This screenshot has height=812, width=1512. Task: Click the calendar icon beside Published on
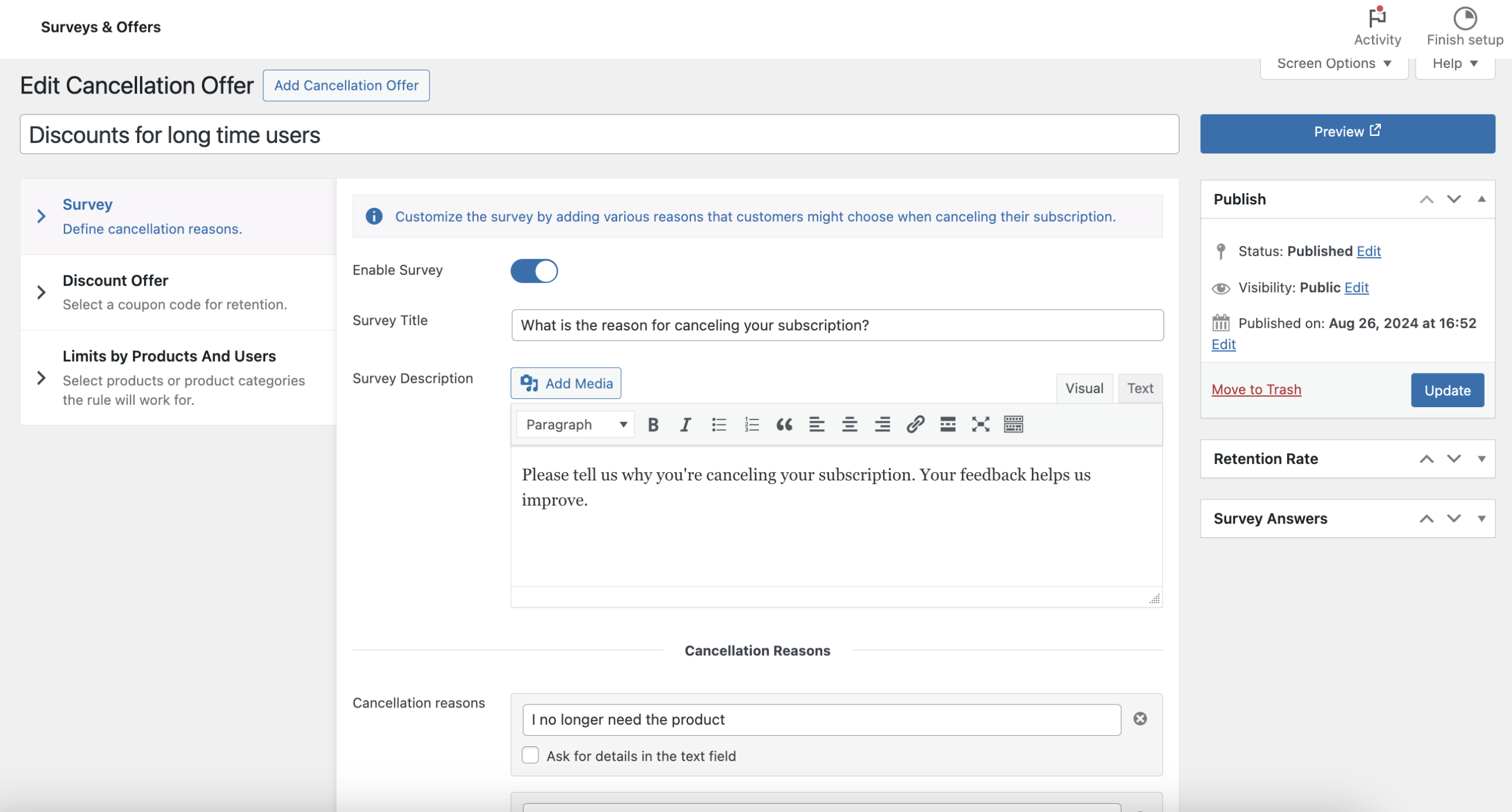pos(1221,323)
